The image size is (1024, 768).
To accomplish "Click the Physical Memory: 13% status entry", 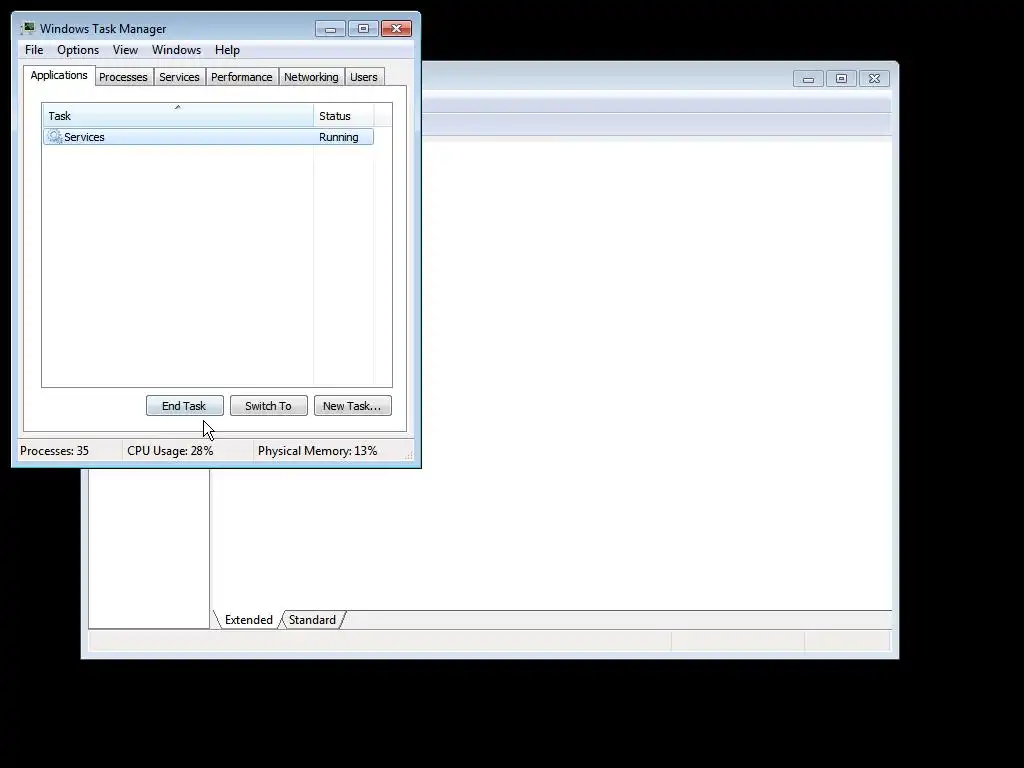I will (317, 451).
